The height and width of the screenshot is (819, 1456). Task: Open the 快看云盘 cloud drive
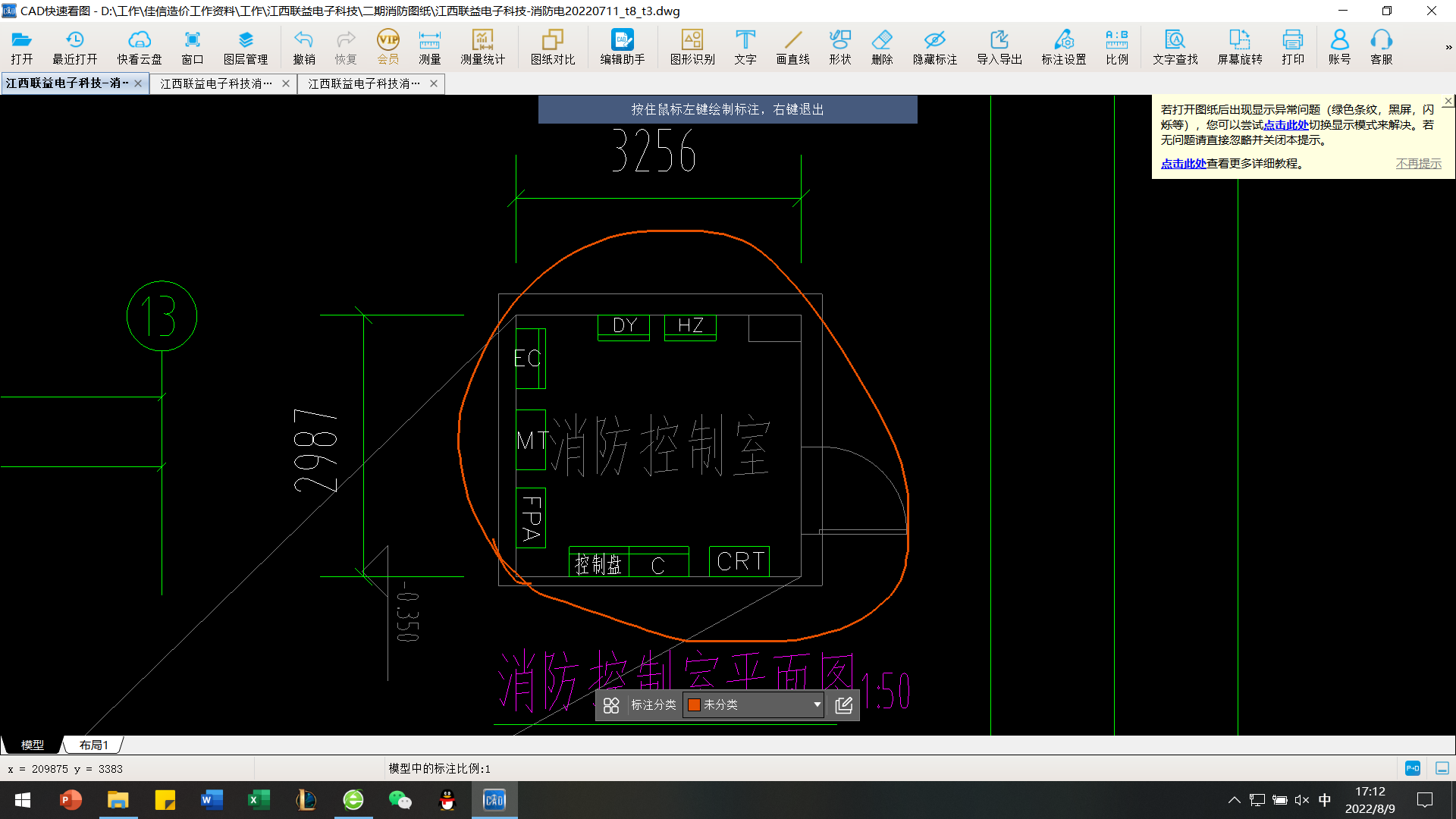coord(140,47)
